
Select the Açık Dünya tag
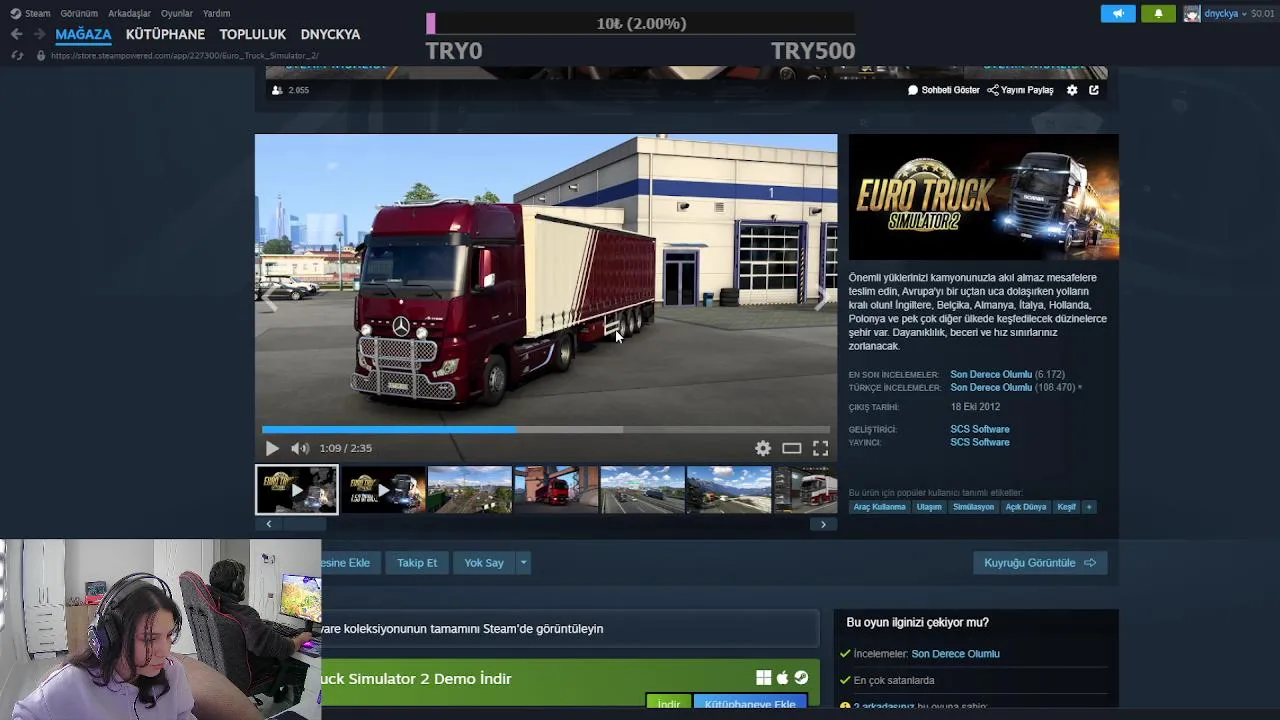(x=1026, y=507)
